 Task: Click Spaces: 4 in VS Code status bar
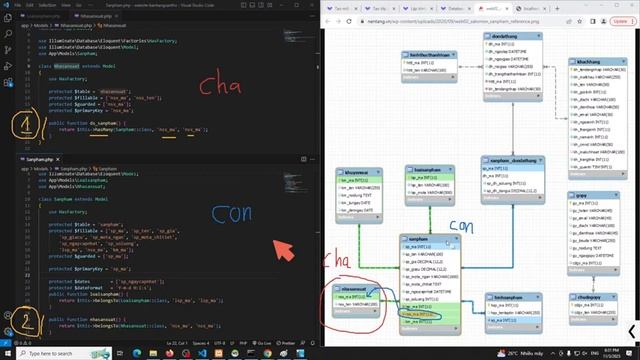pos(201,343)
